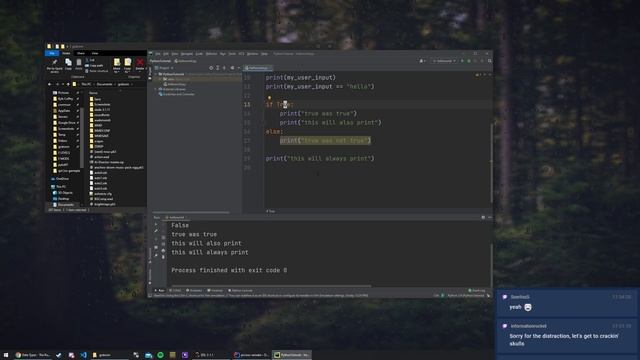This screenshot has height=360, width=640.
Task: Click the wrench icon in the Run panel
Action: coord(156,231)
